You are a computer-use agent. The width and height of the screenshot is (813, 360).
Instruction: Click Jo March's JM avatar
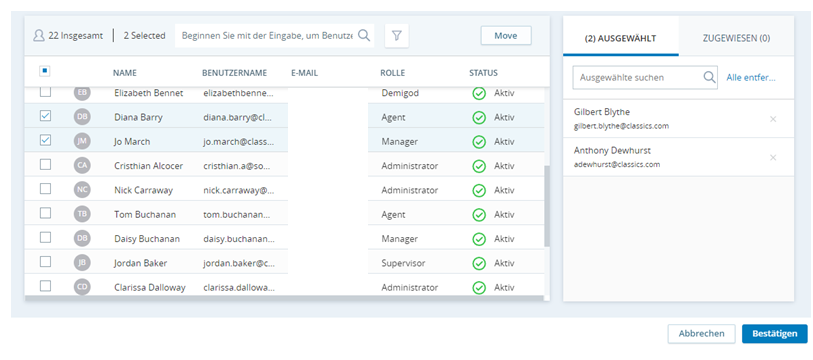pos(82,141)
